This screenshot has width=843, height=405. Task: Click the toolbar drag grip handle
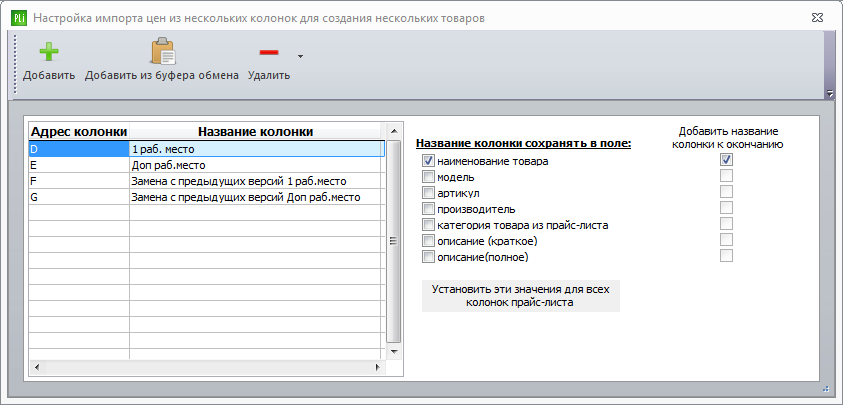[x=15, y=65]
